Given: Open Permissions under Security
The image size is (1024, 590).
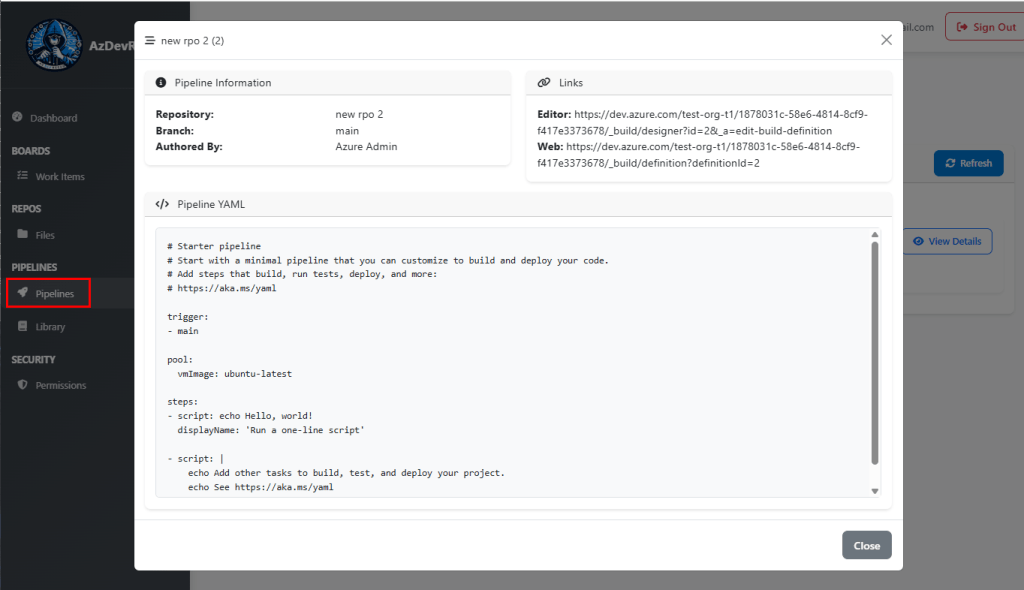Looking at the screenshot, I should click(x=61, y=385).
